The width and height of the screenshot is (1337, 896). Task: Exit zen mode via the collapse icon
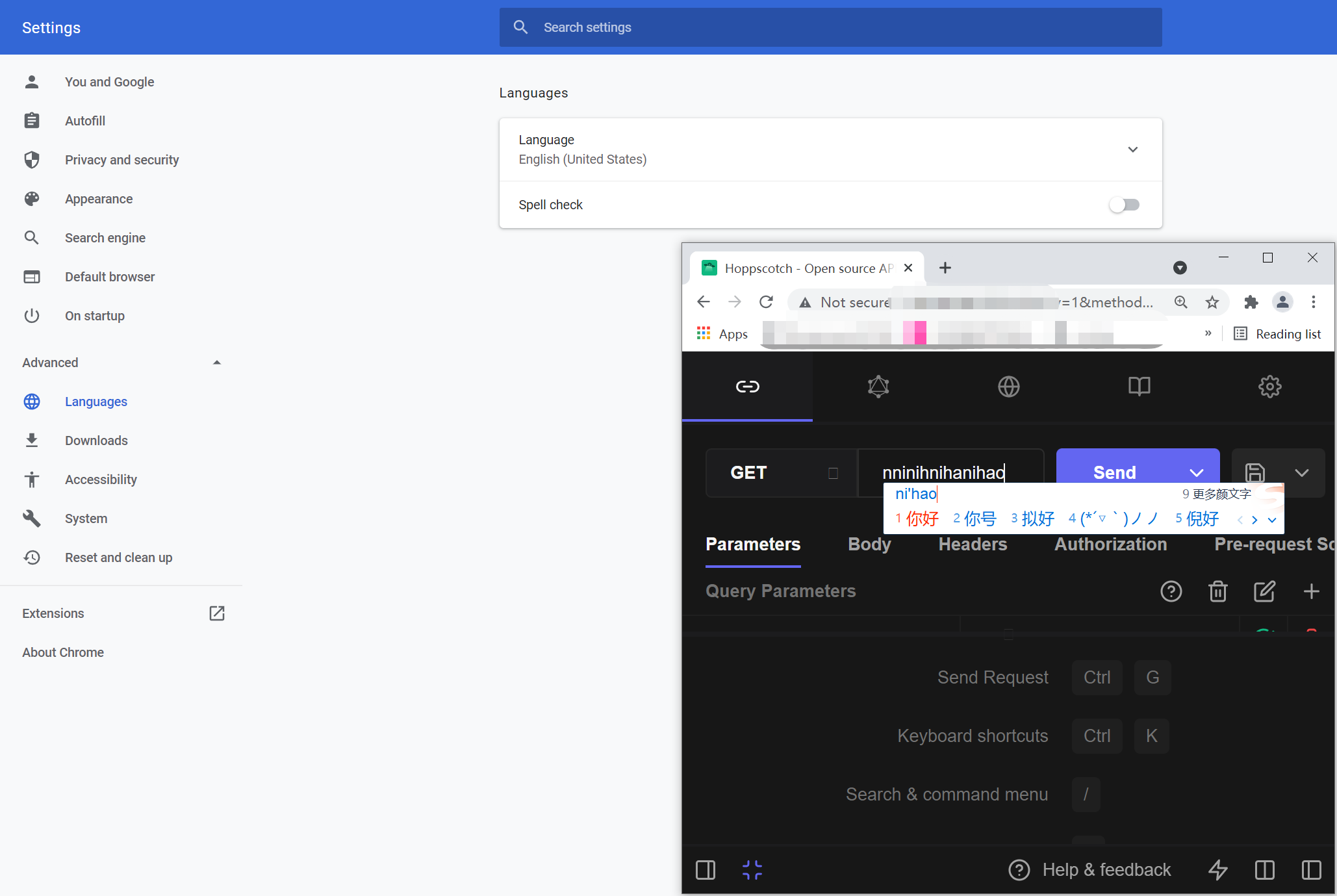pos(752,869)
